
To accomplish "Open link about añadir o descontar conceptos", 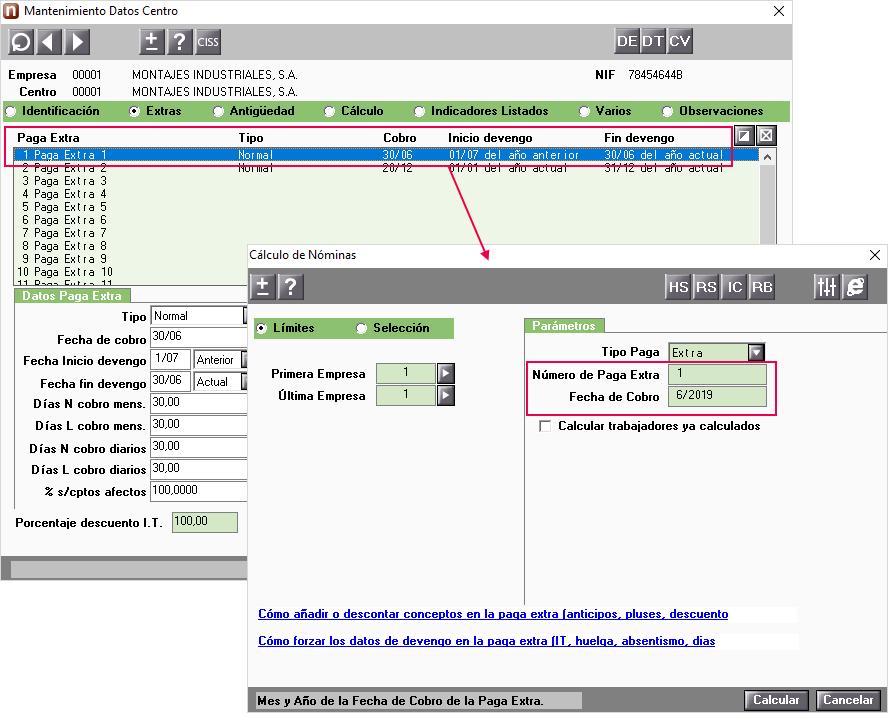I will click(493, 614).
